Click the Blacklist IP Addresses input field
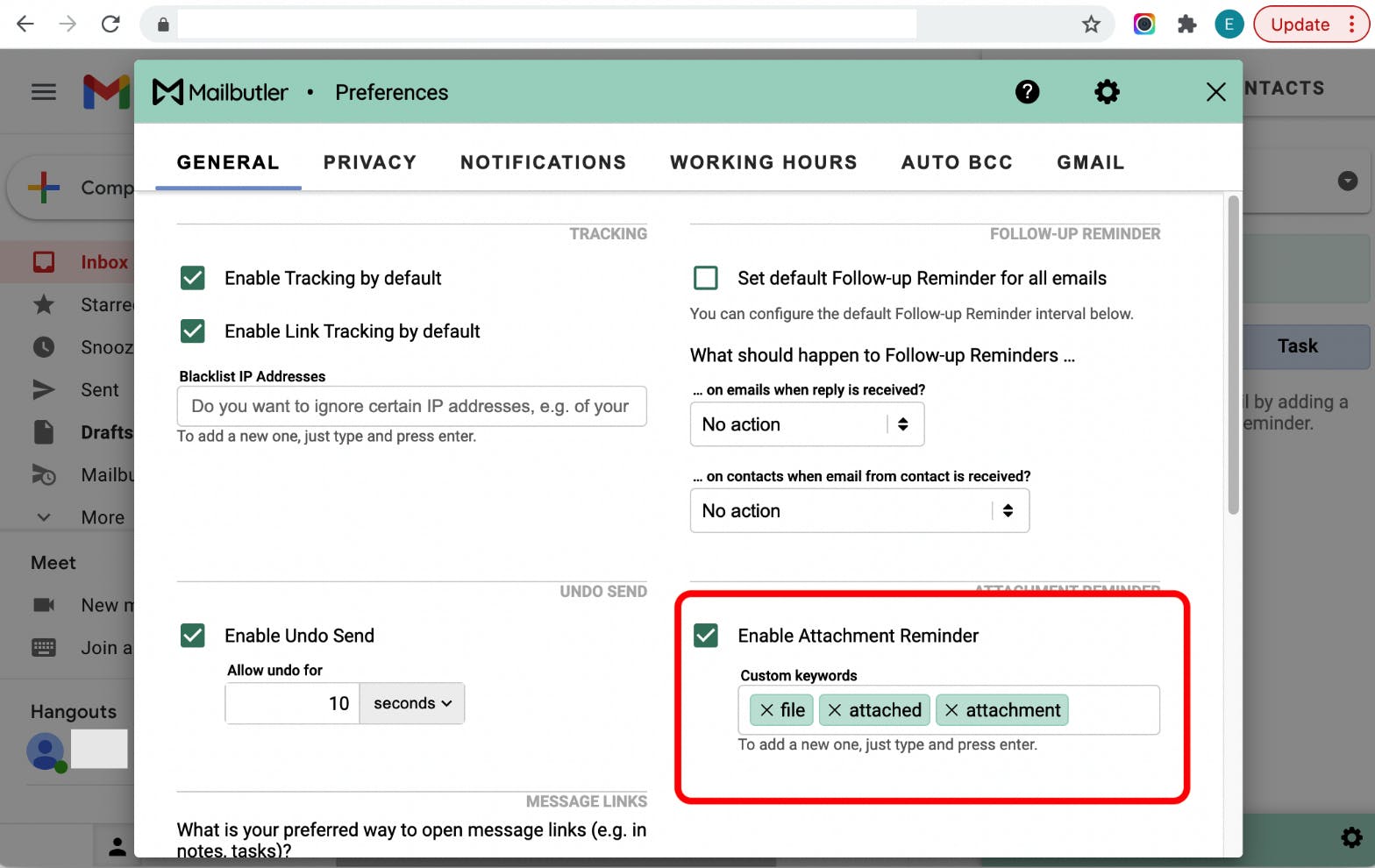The image size is (1375, 868). point(412,406)
